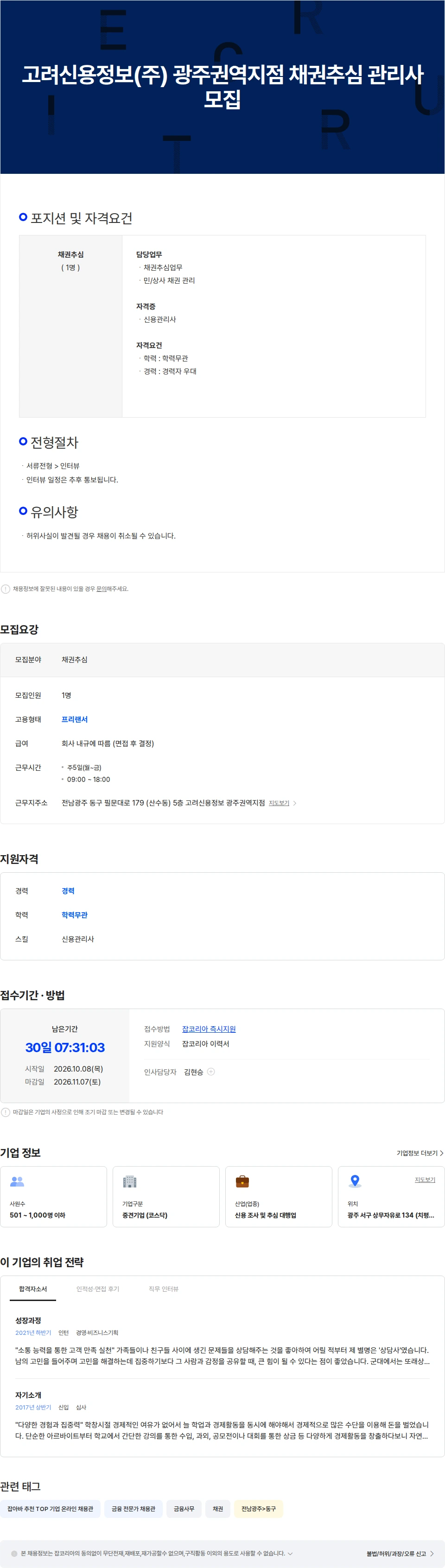Switch to the 직무 인터뷰 tab
445x1568 pixels.
click(163, 1289)
